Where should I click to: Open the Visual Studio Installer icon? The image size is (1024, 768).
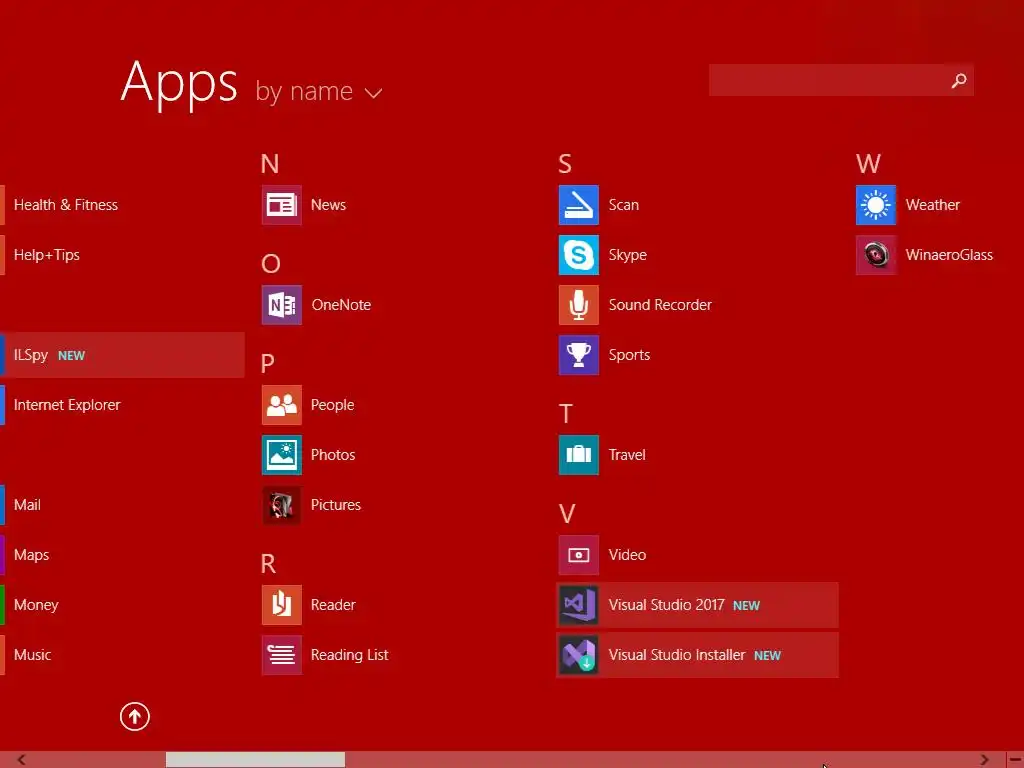coord(579,655)
